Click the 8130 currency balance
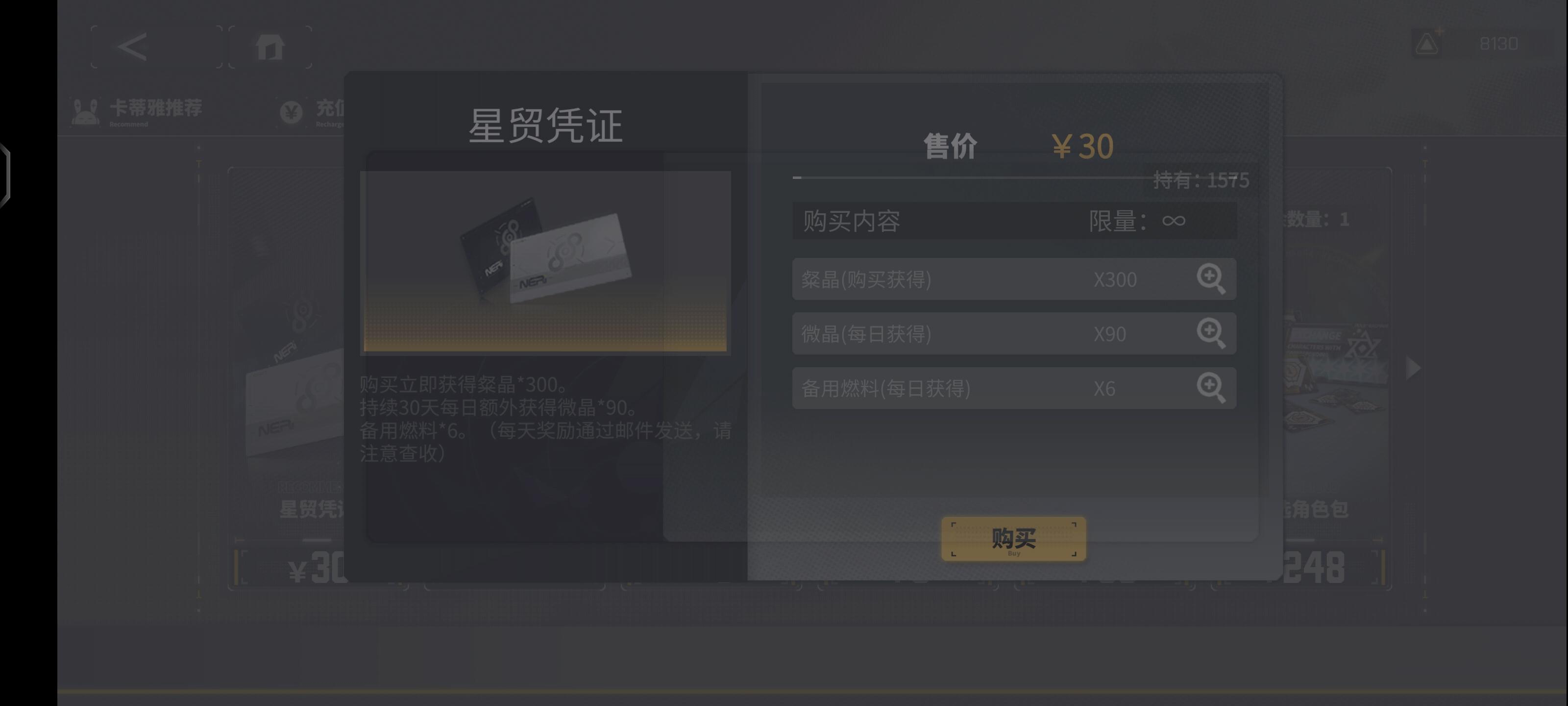The image size is (1568, 706). click(1498, 43)
